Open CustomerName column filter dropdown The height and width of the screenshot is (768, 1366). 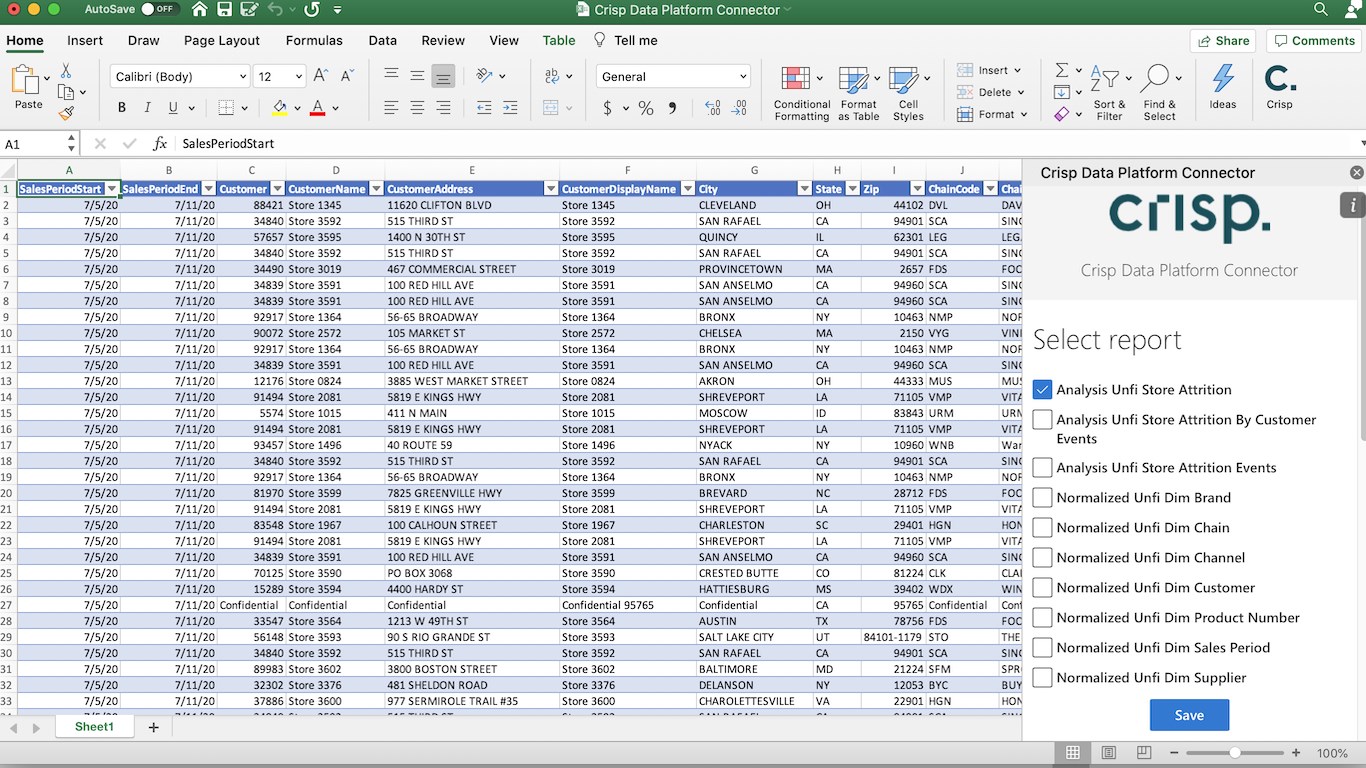point(376,189)
